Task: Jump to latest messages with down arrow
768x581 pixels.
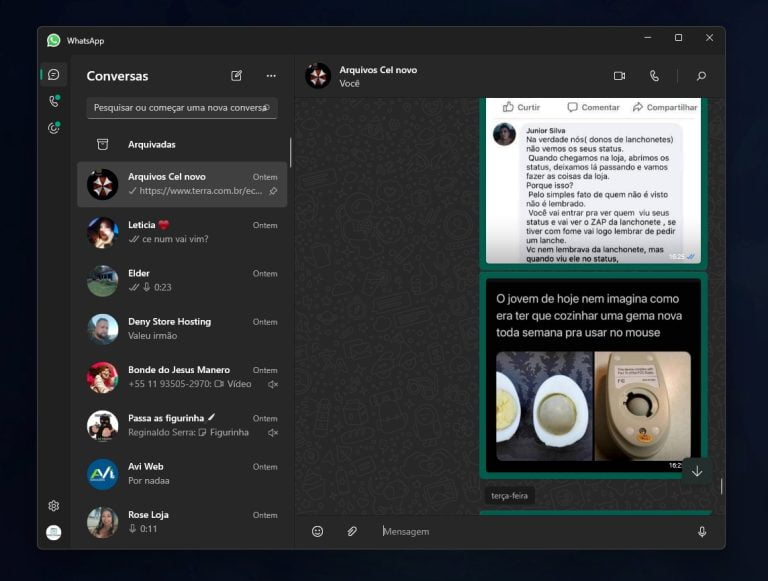Action: 697,471
